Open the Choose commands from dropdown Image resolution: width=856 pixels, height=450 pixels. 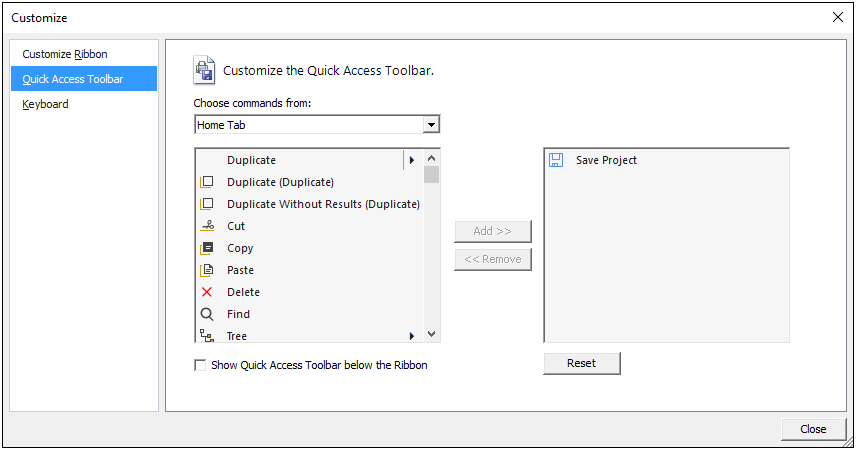click(431, 125)
